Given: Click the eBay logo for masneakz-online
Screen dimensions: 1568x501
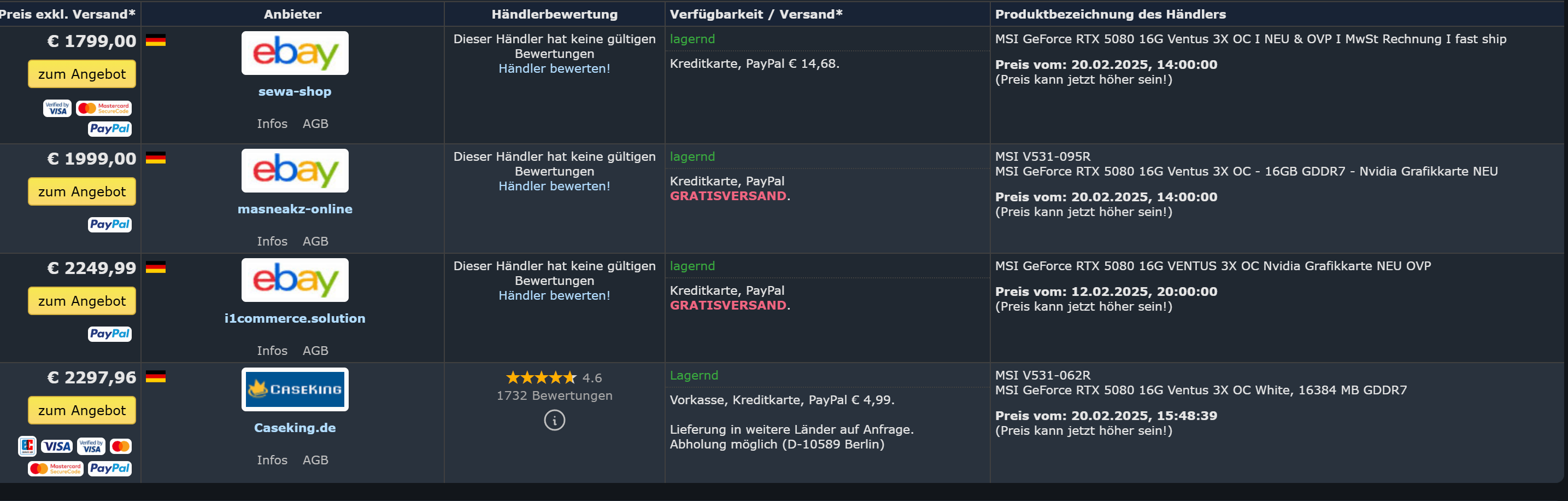Looking at the screenshot, I should 295,171.
